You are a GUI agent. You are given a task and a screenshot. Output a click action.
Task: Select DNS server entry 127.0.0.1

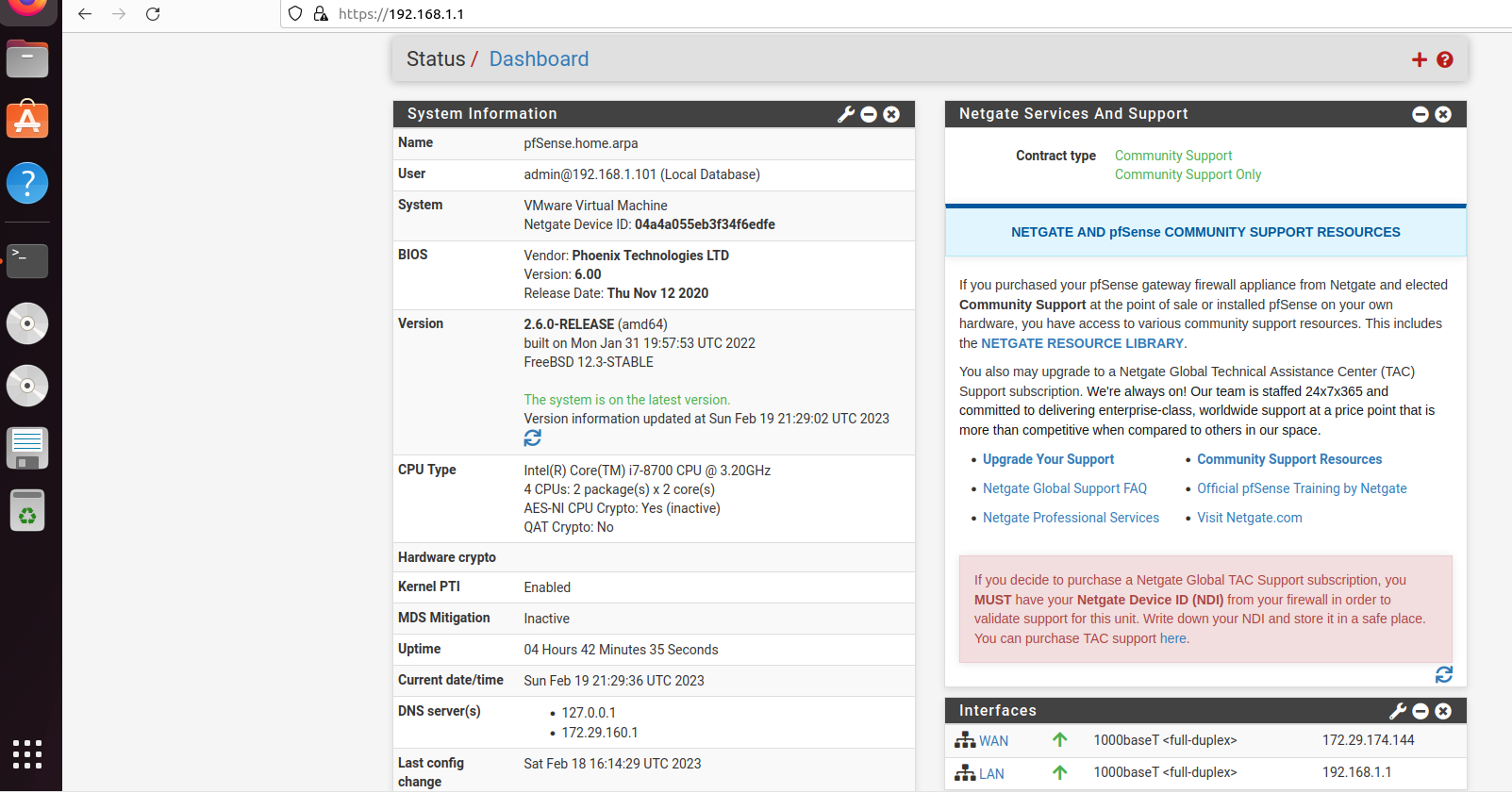pyautogui.click(x=589, y=713)
